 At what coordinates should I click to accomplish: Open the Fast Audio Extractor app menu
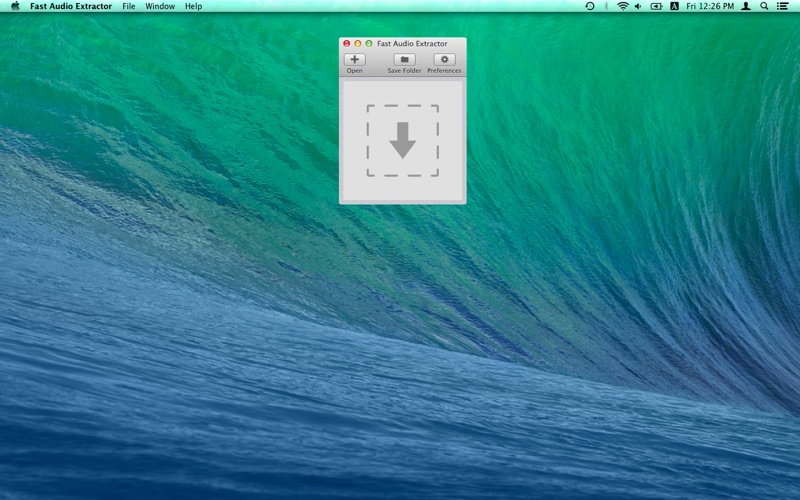pyautogui.click(x=71, y=6)
